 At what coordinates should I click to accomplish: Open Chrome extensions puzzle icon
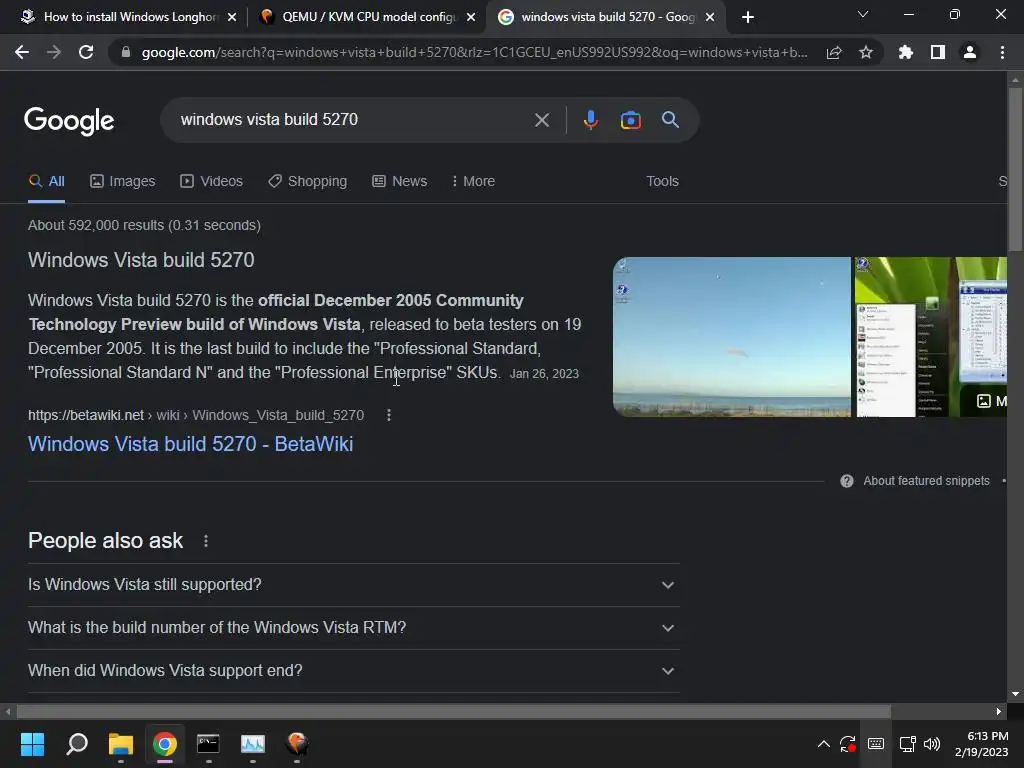[906, 52]
